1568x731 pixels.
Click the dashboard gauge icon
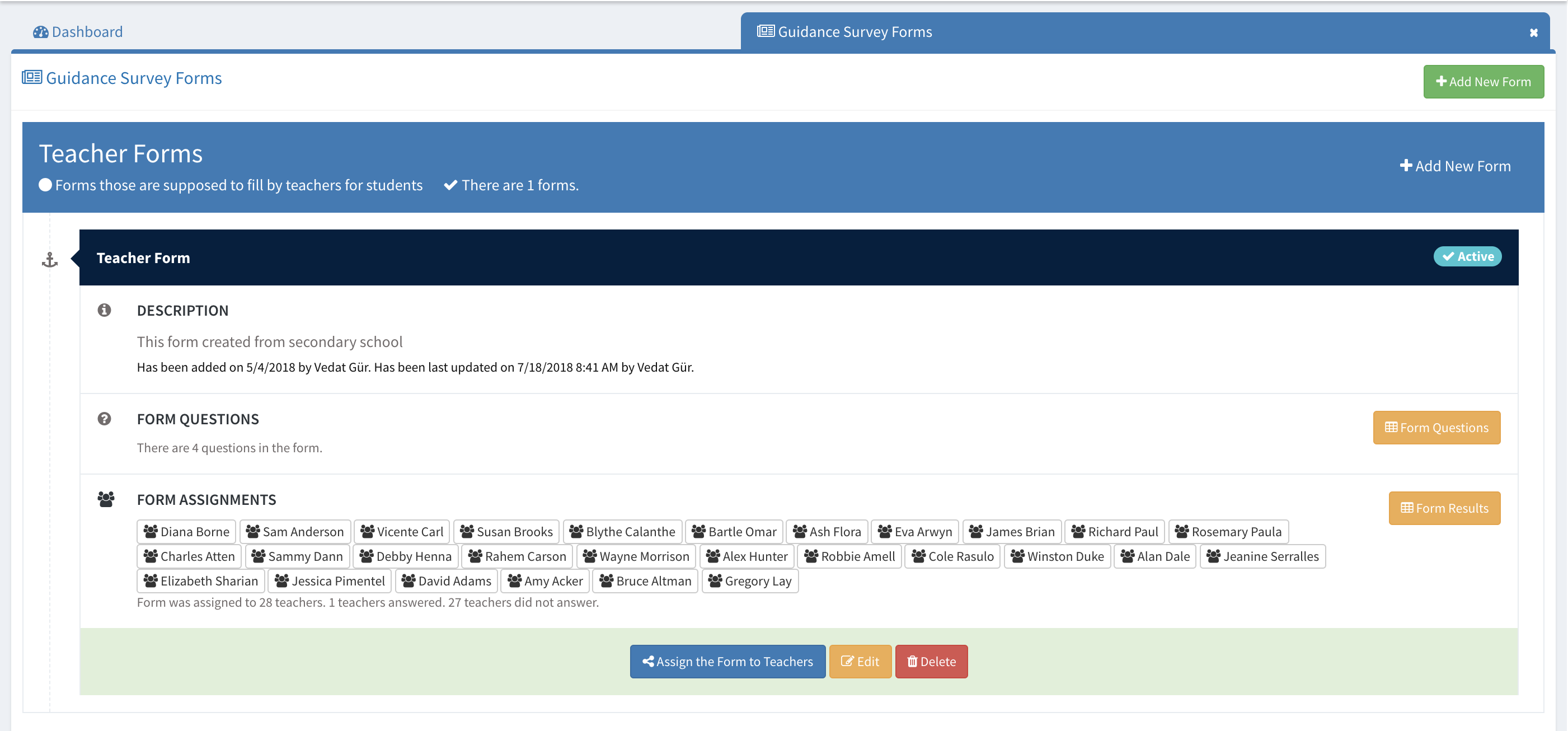point(40,32)
